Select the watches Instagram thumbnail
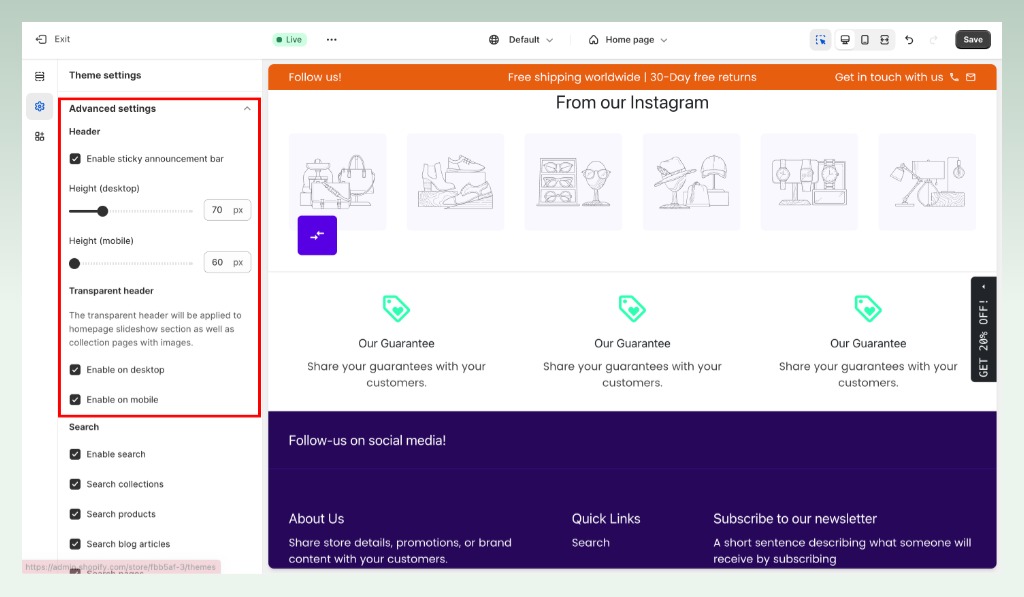 [809, 182]
